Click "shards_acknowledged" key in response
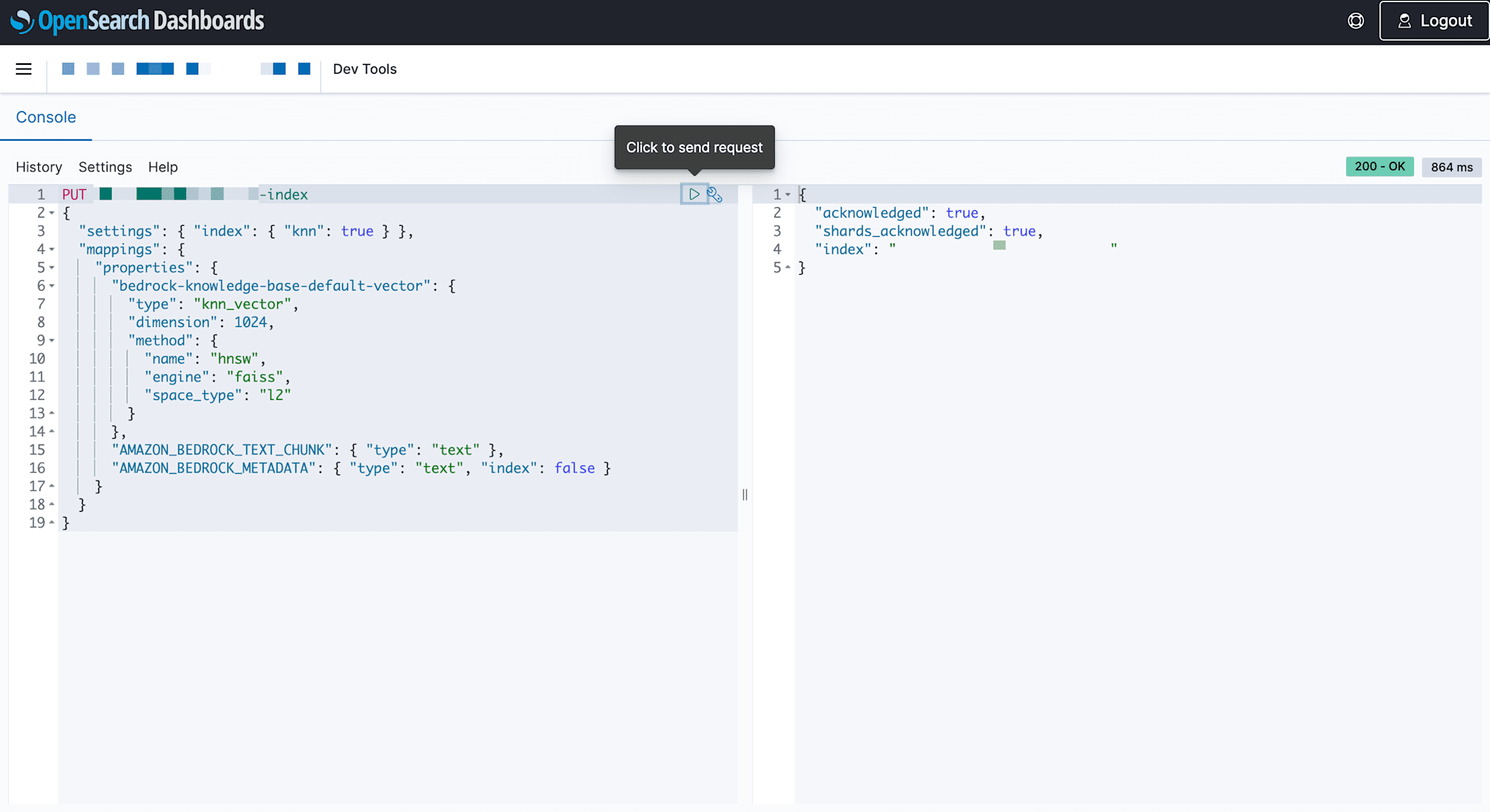 tap(901, 232)
